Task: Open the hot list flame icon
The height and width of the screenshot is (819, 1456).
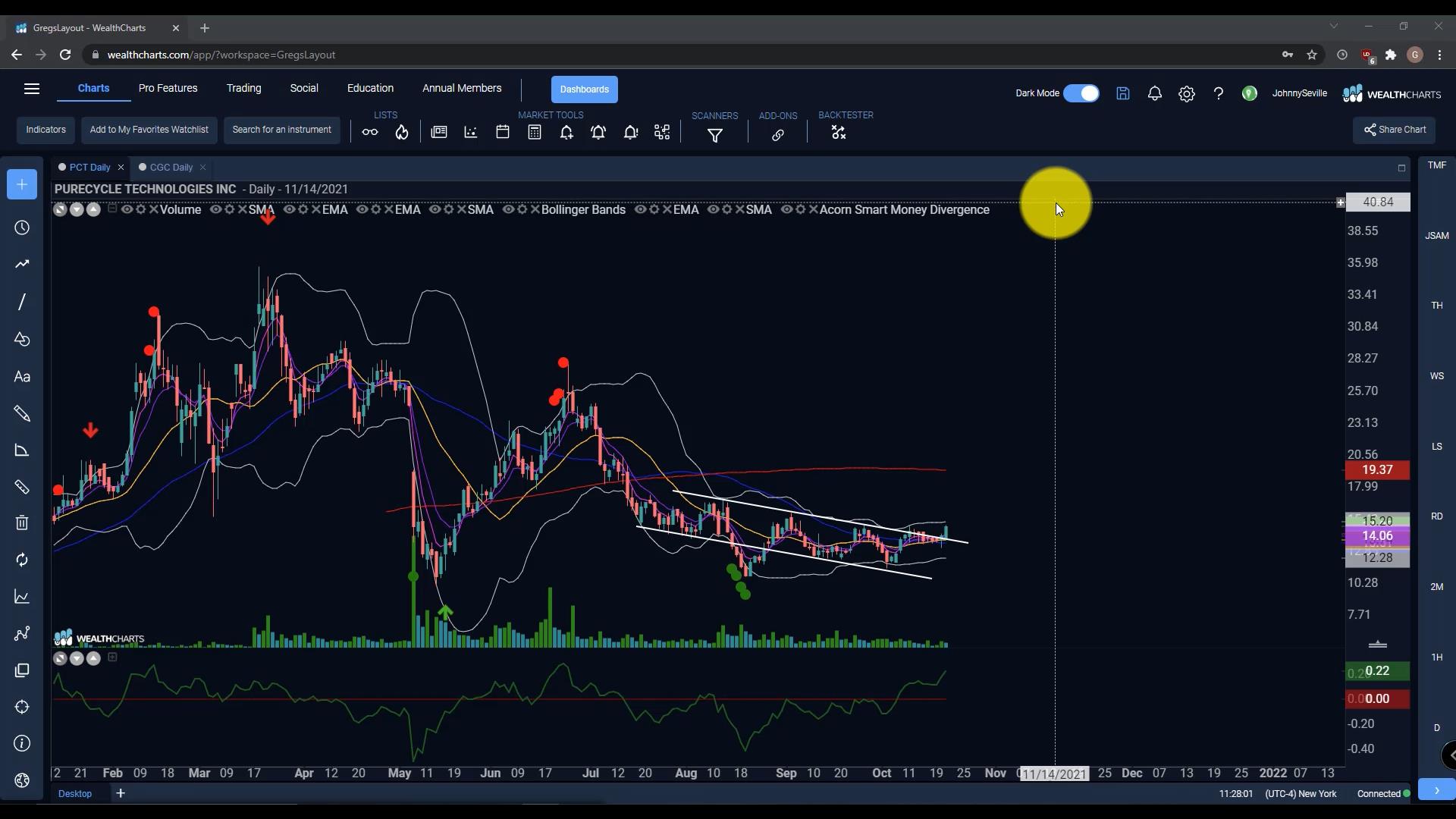Action: point(402,133)
